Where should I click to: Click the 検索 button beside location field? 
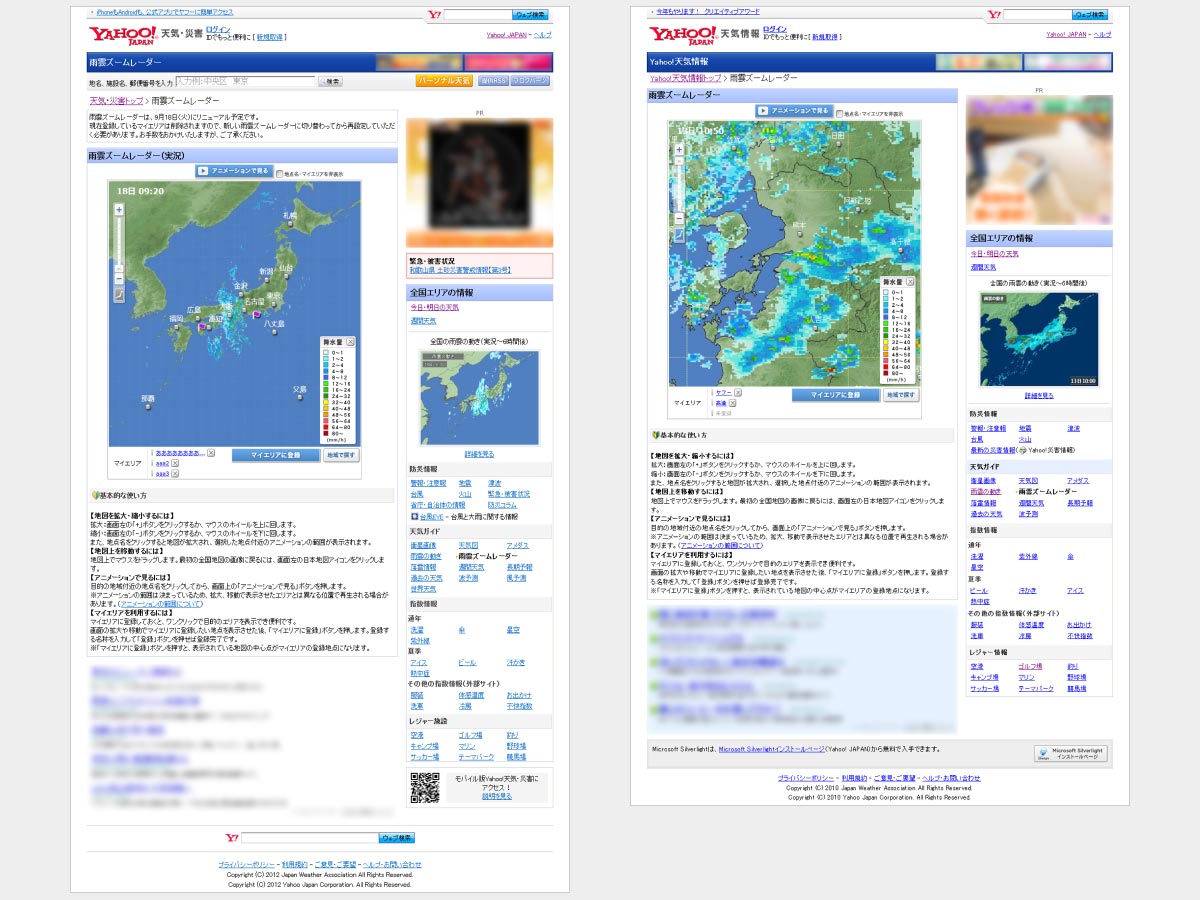[331, 81]
